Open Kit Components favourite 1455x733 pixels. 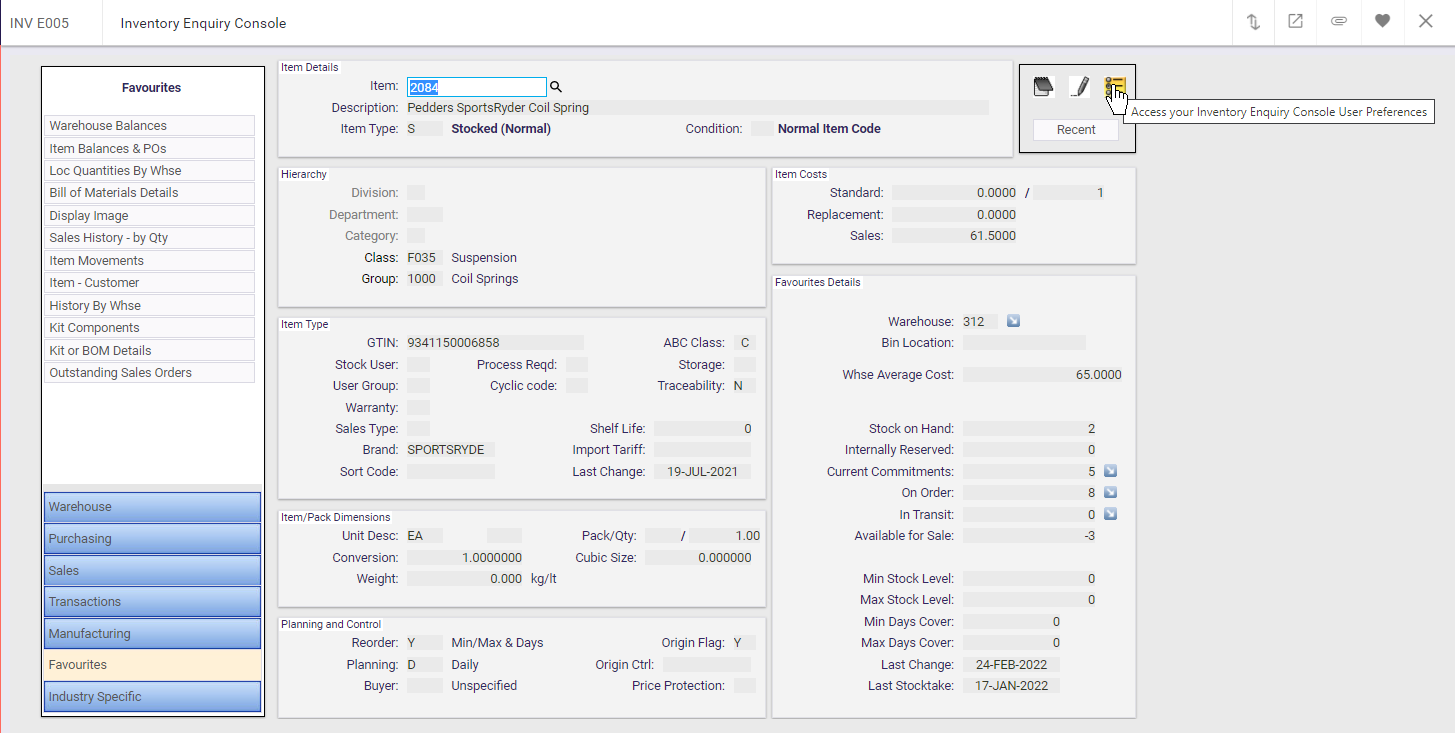[x=150, y=327]
